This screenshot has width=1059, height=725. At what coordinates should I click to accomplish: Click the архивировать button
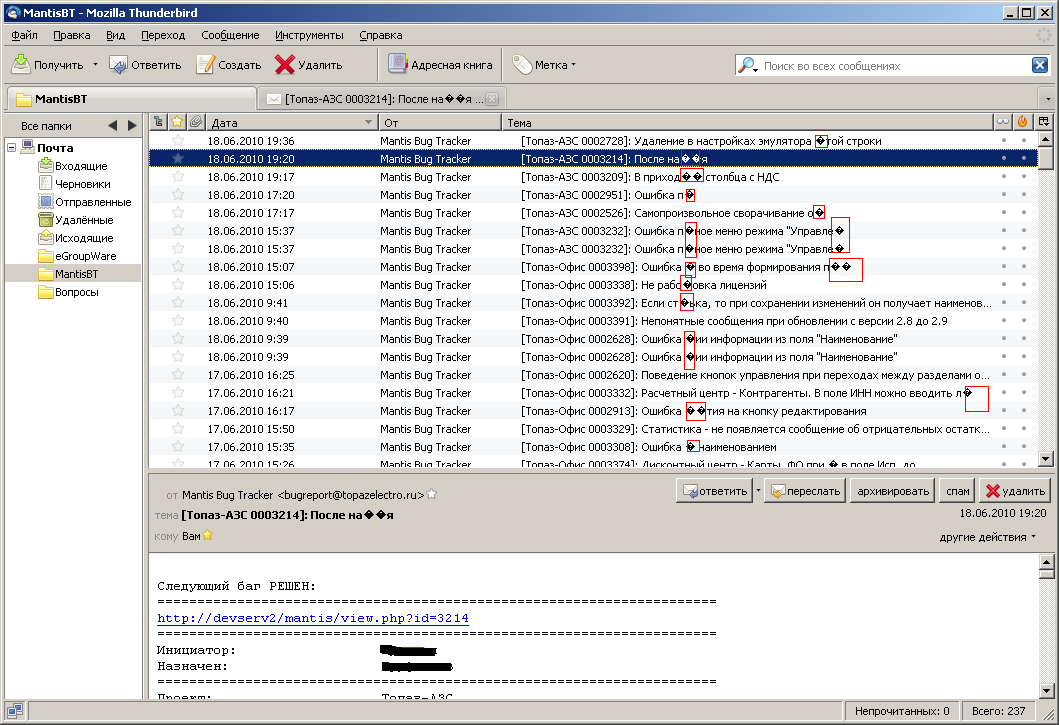(x=893, y=491)
